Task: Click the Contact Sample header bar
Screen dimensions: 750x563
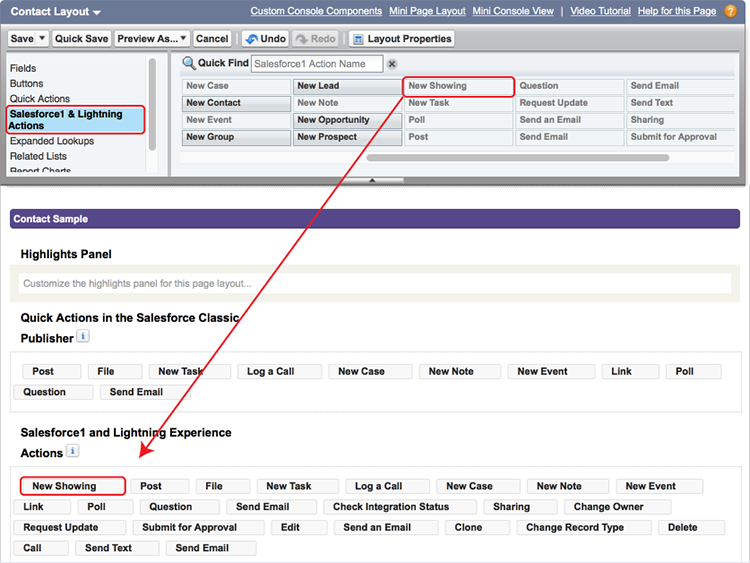Action: [x=375, y=219]
